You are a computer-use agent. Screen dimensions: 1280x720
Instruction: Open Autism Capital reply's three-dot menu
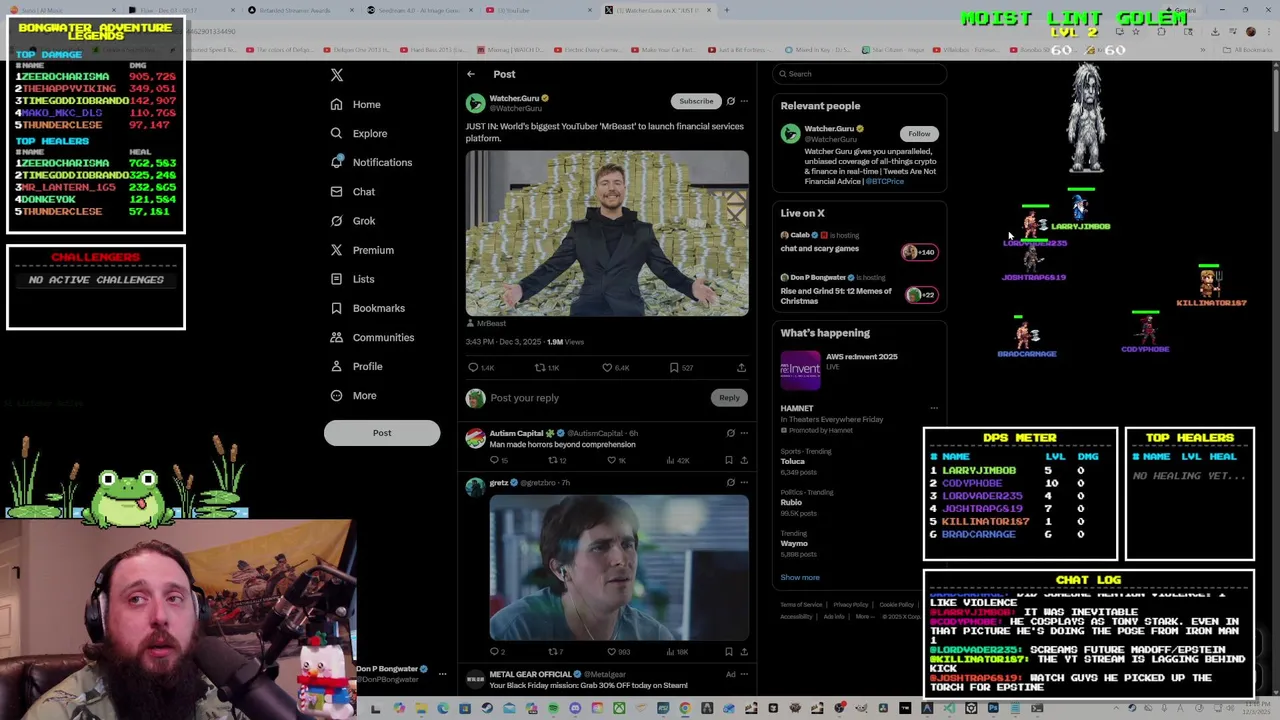[744, 433]
